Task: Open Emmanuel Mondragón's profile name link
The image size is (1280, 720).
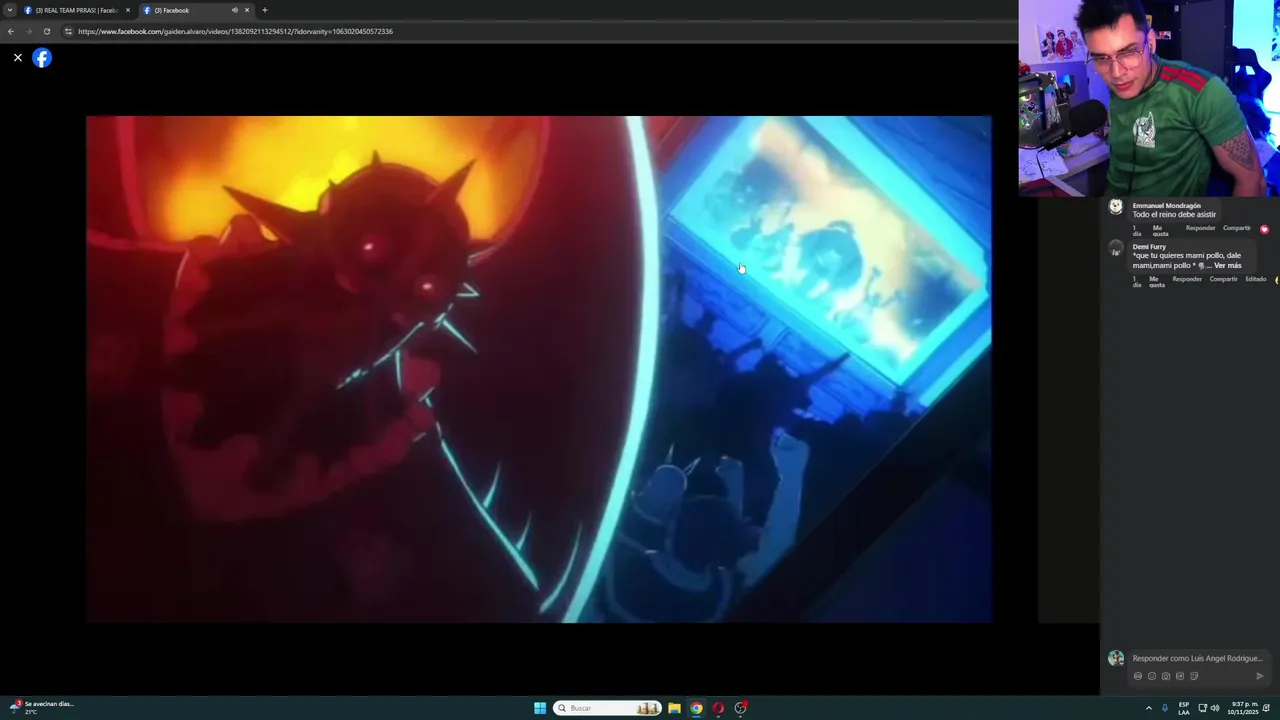Action: [1167, 206]
